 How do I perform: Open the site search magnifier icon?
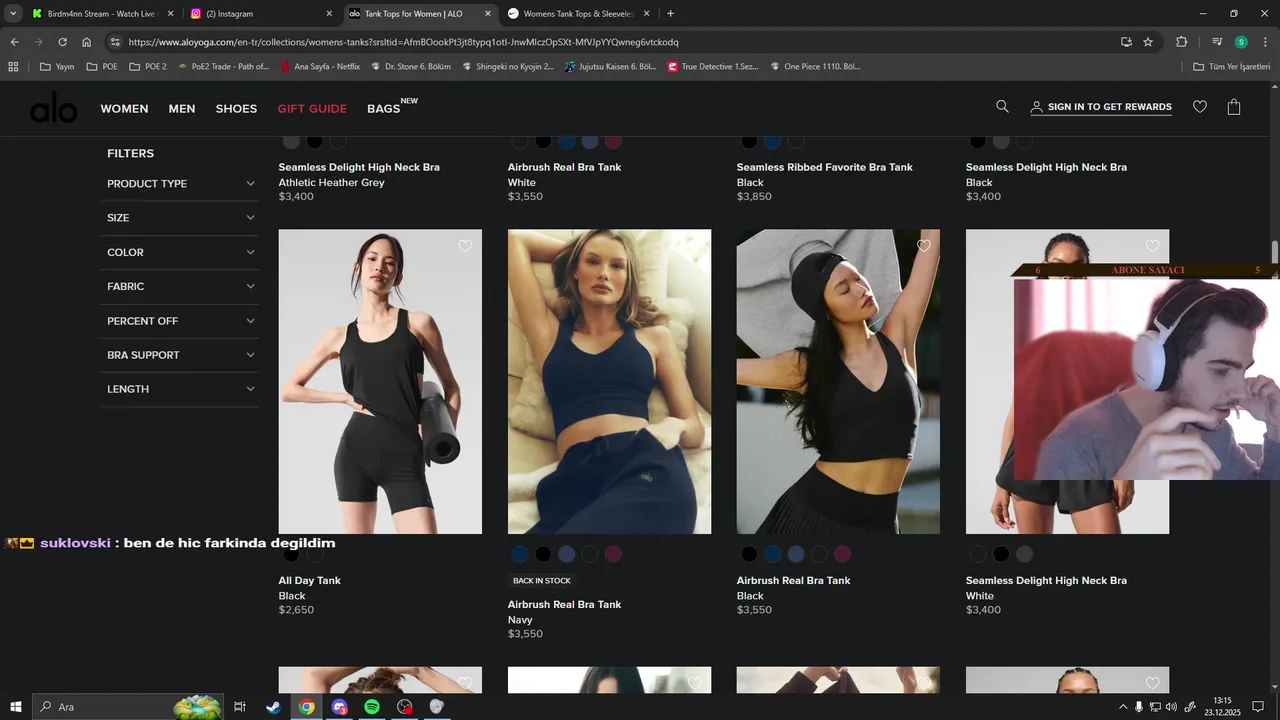pyautogui.click(x=1002, y=107)
